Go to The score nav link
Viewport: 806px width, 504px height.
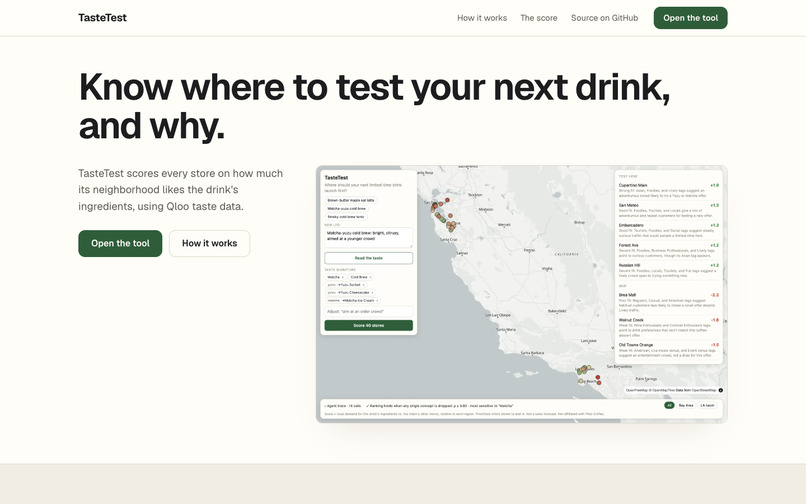tap(539, 18)
